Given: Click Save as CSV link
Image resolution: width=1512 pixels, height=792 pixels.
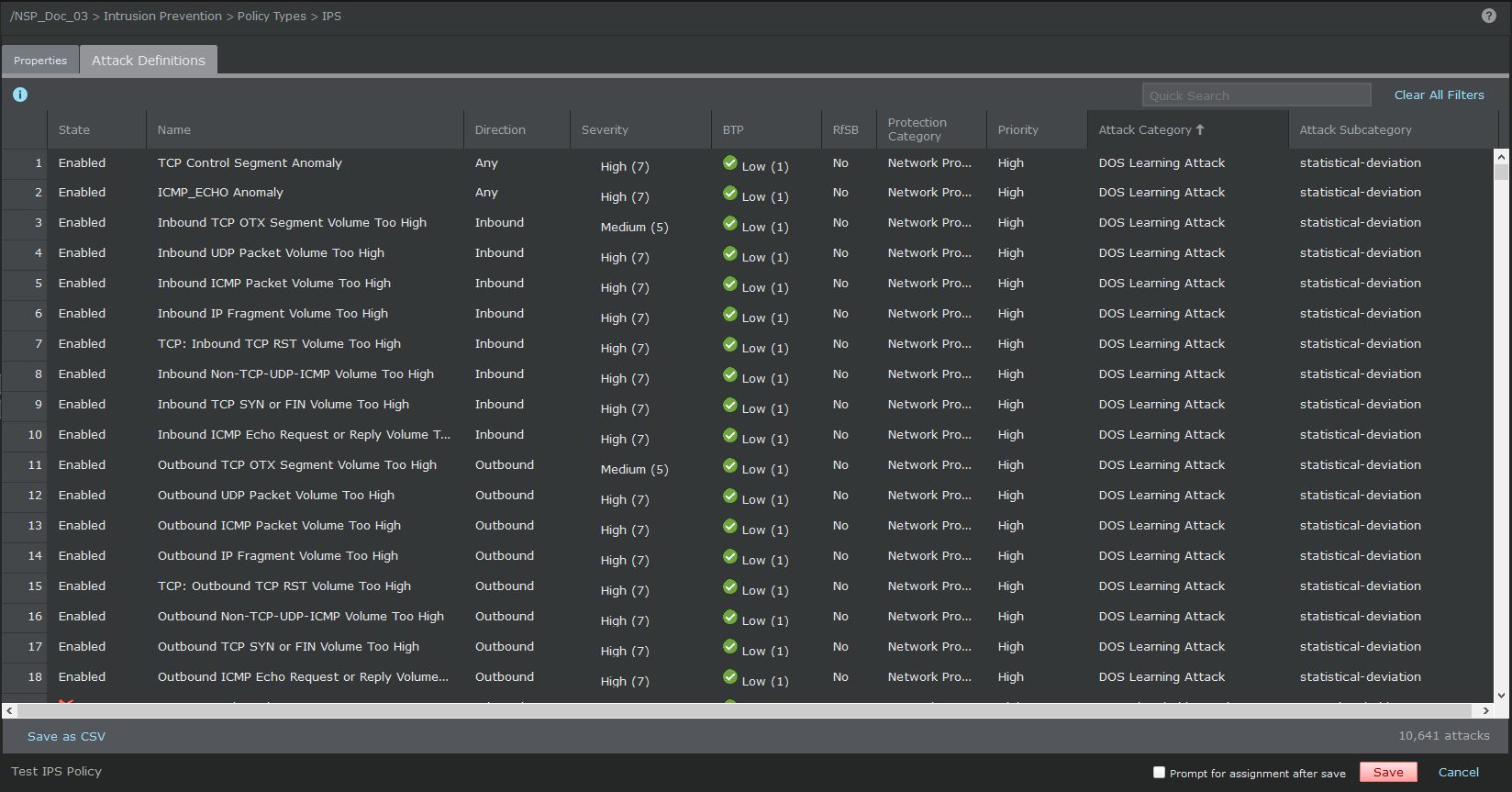Looking at the screenshot, I should click(x=66, y=736).
